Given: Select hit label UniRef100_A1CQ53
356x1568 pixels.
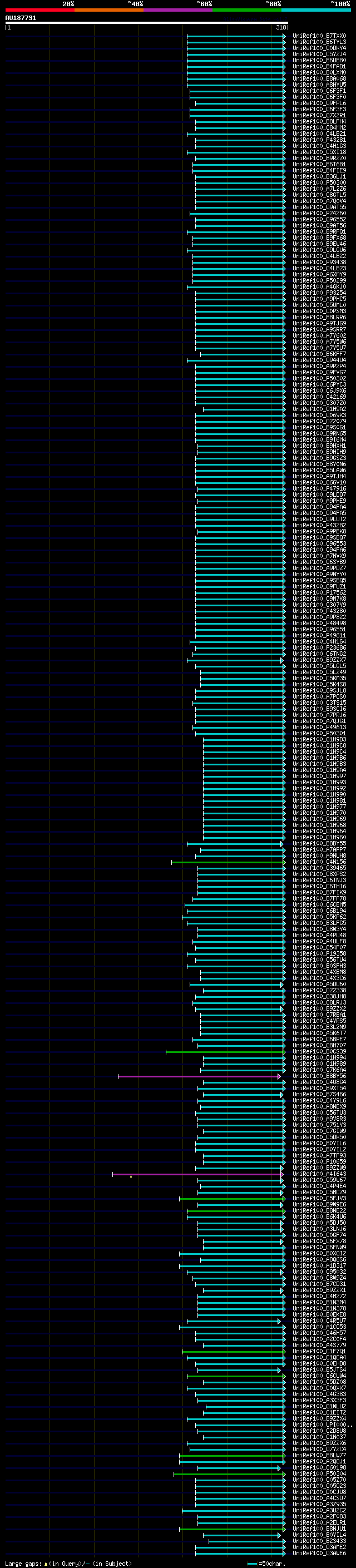Looking at the screenshot, I should coord(319,1327).
